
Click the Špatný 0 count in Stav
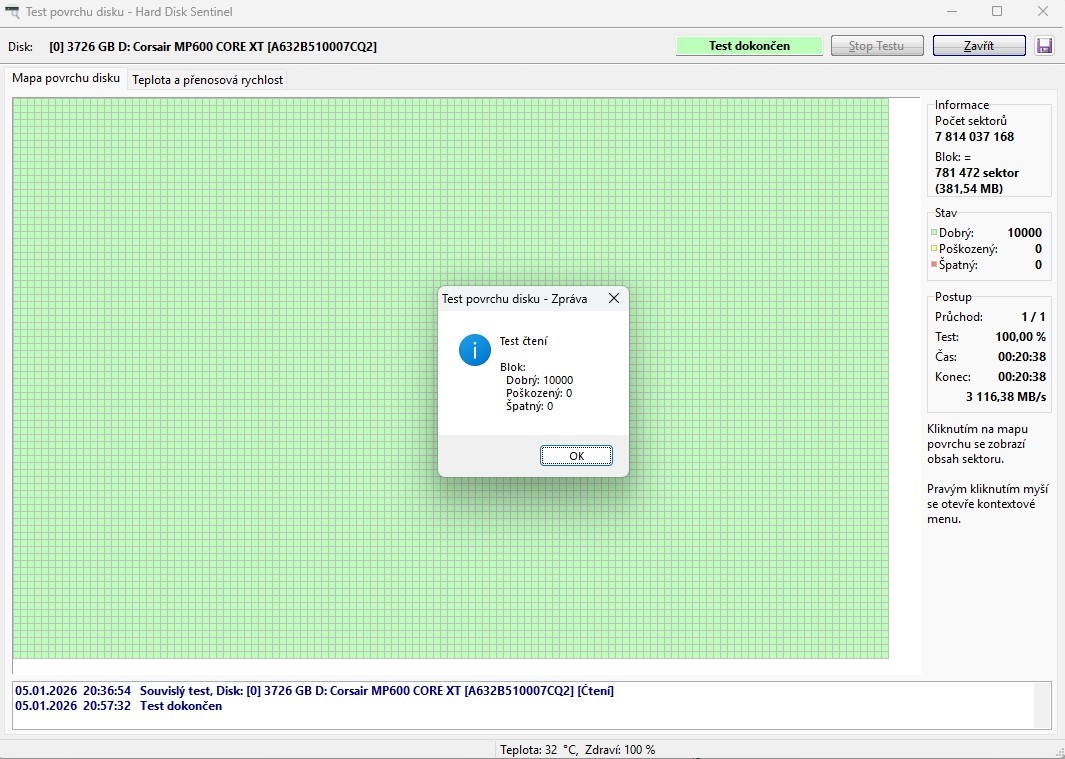(x=1038, y=265)
